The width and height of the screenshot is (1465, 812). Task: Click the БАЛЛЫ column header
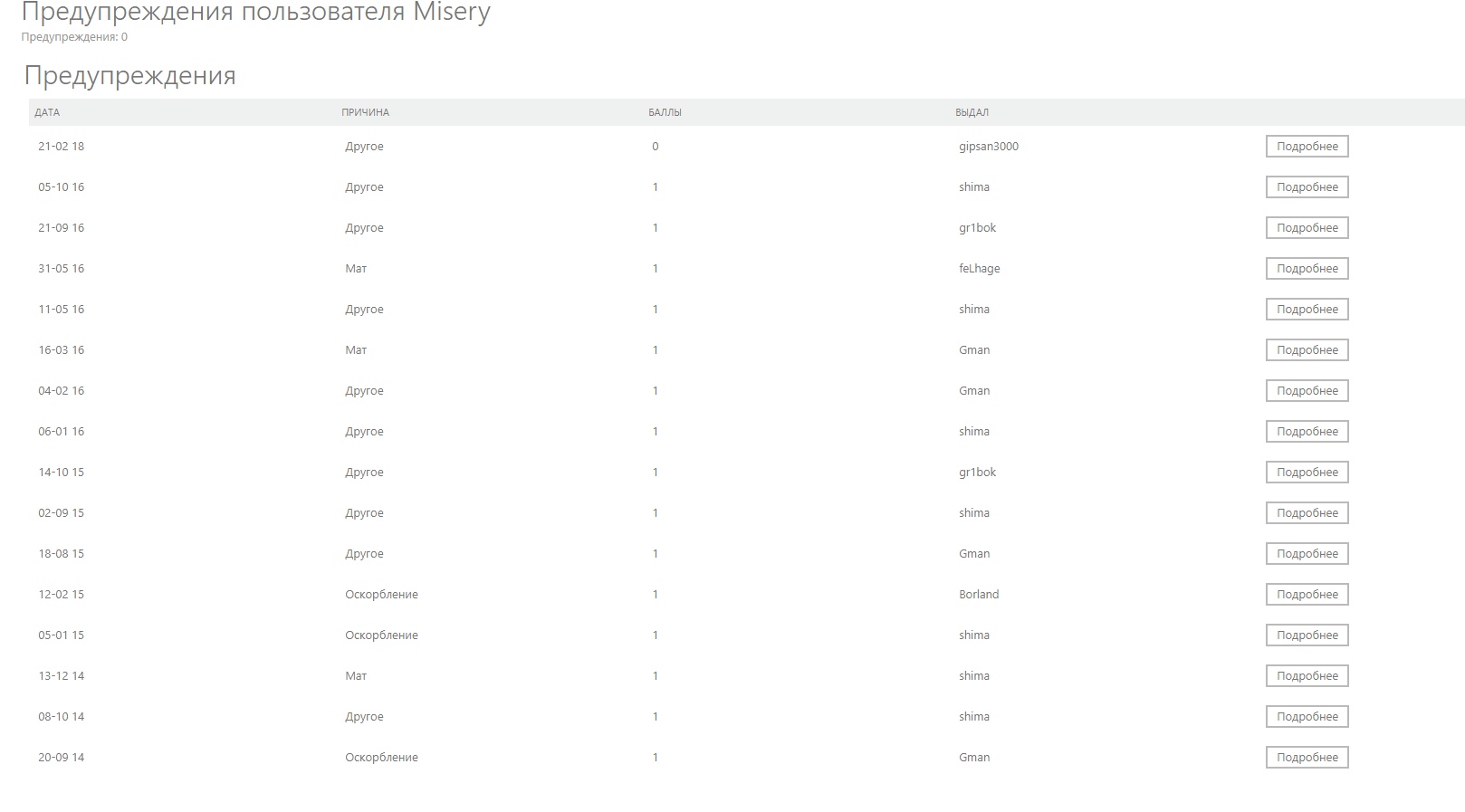[x=665, y=112]
